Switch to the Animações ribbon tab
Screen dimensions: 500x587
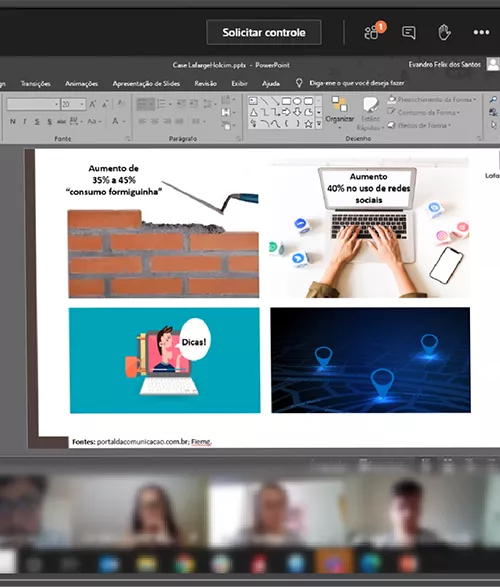81,83
